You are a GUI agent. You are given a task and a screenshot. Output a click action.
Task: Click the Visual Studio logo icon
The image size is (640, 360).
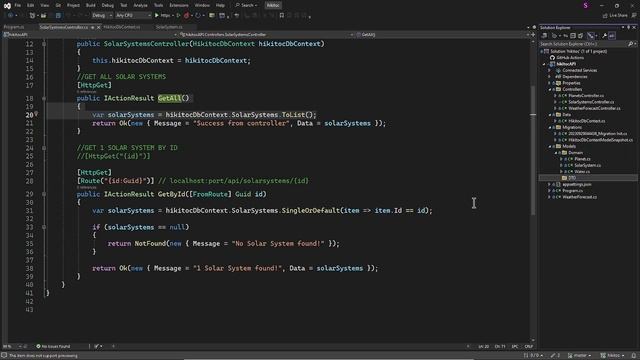click(7, 5)
